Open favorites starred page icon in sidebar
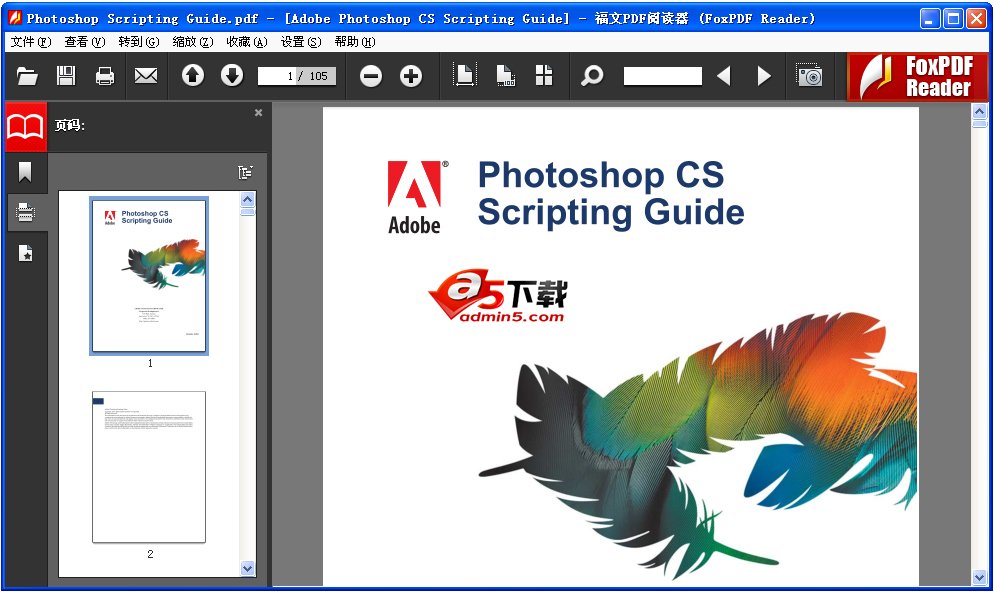 tap(25, 253)
